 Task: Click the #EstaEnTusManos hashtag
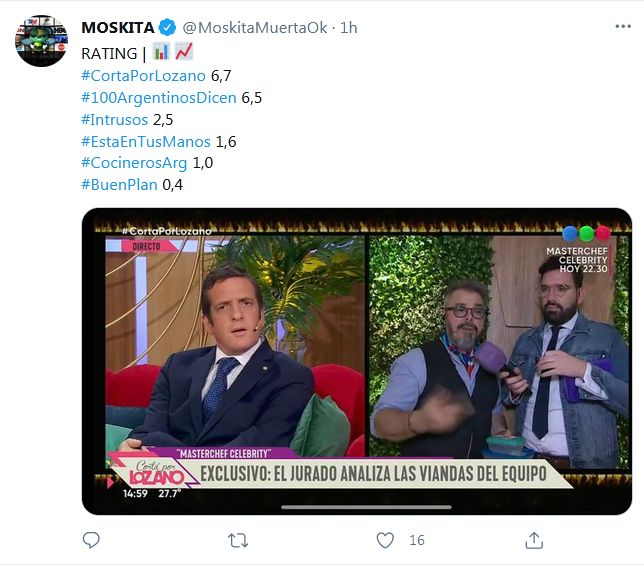146,142
